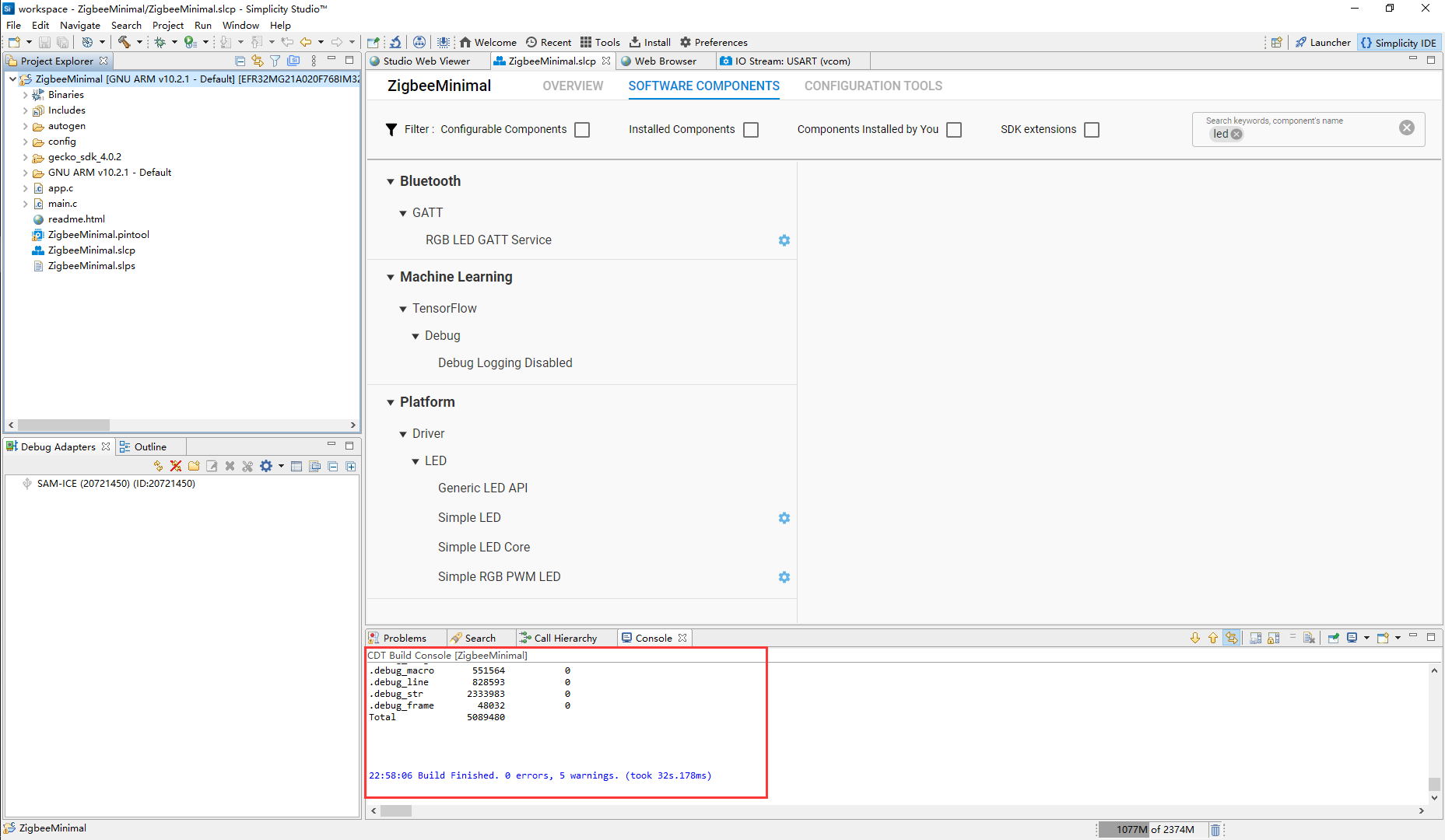Clear the led search keyword
This screenshot has width=1445, height=840.
pyautogui.click(x=1236, y=134)
